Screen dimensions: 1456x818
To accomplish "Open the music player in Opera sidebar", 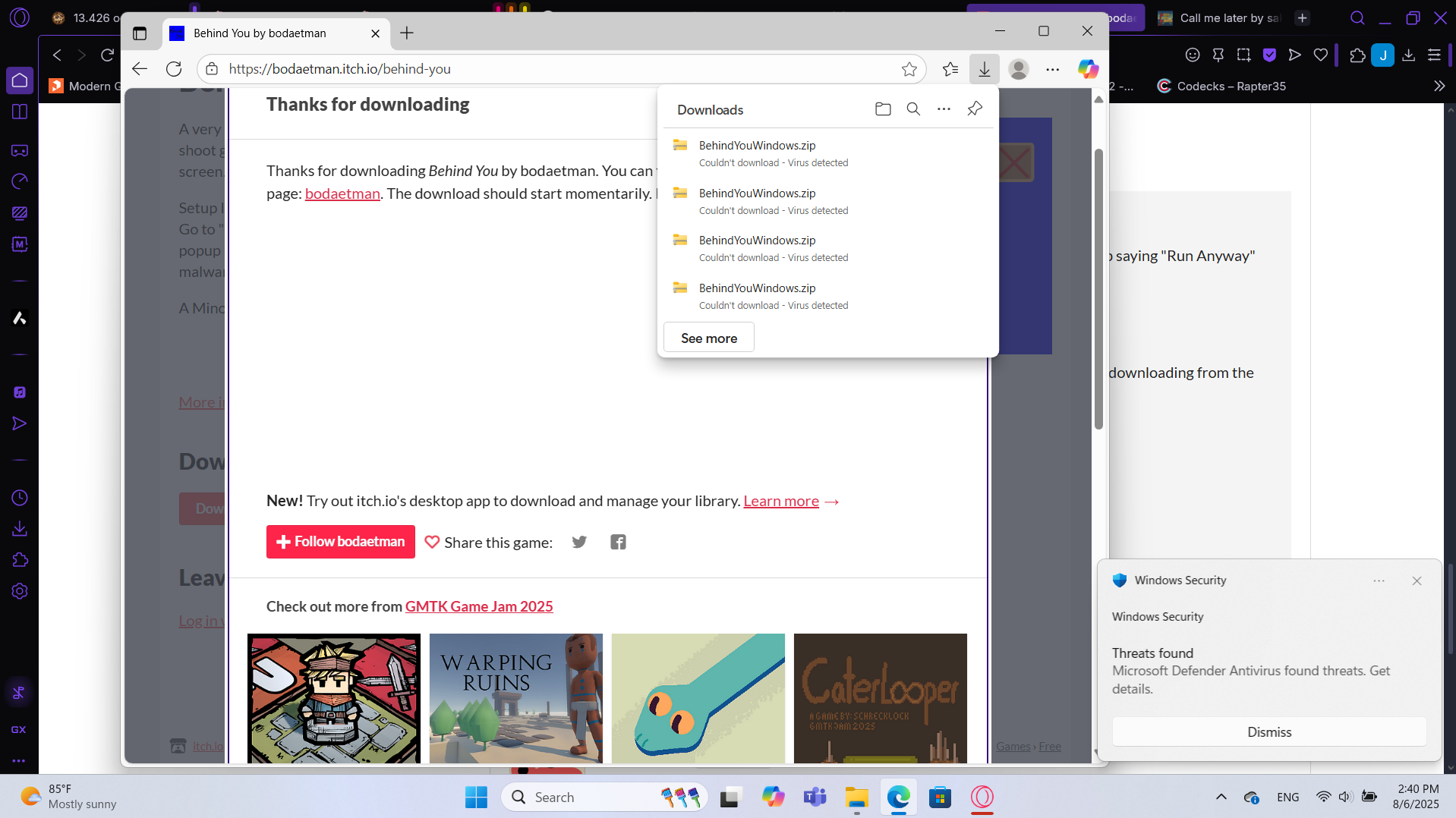I will (x=20, y=392).
